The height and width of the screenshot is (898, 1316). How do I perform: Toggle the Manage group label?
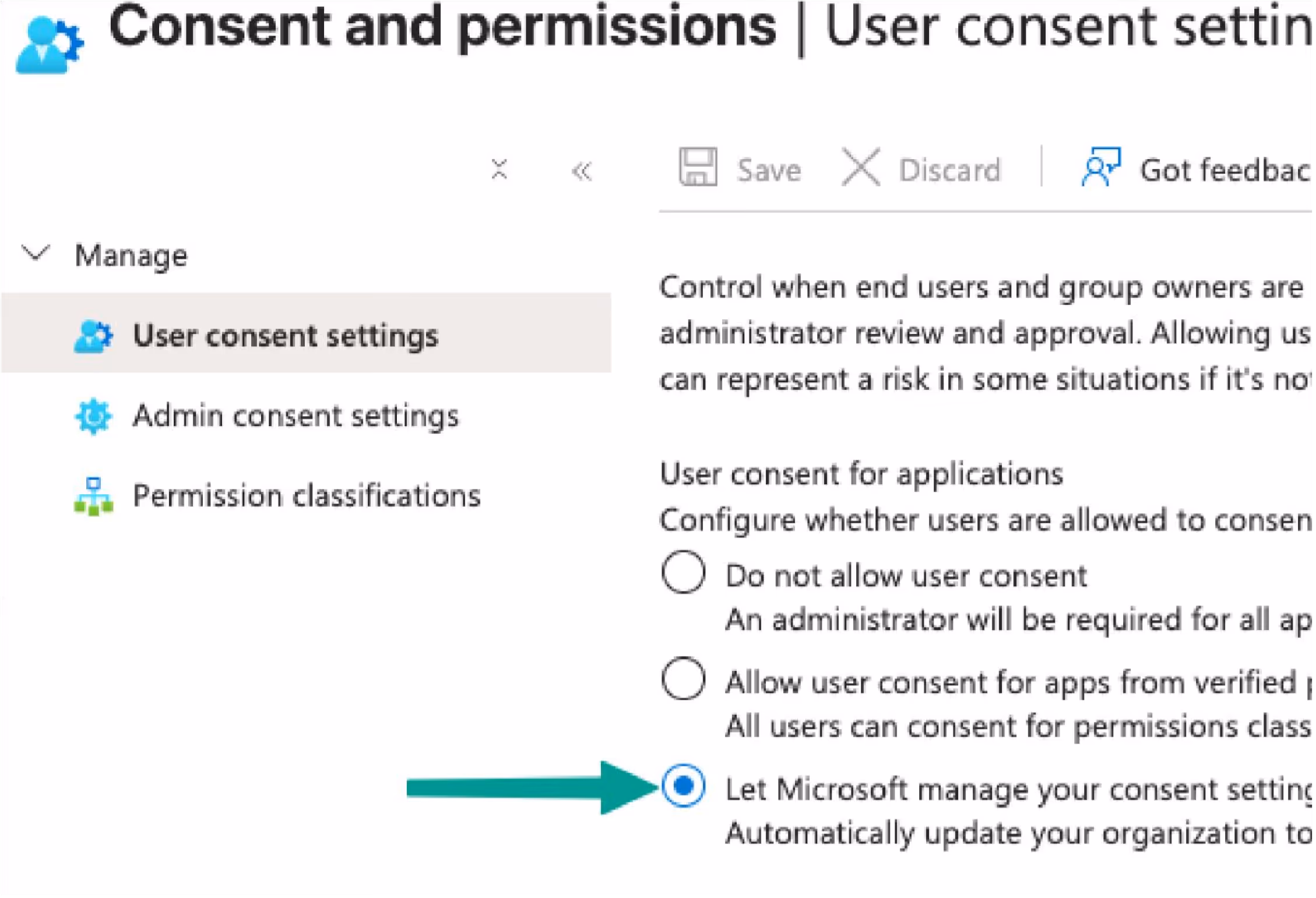pos(131,255)
